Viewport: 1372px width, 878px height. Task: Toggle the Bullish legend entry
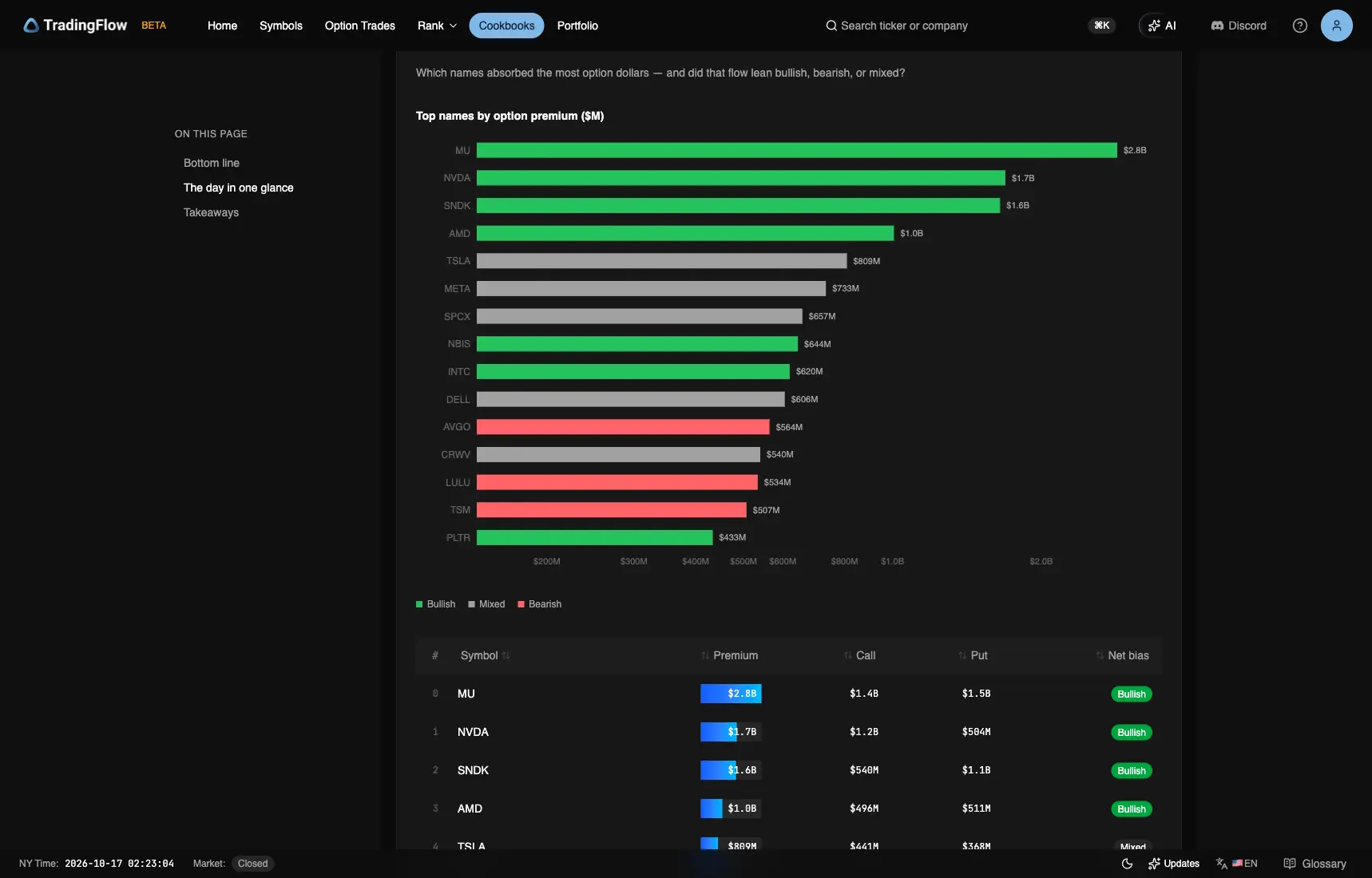click(x=435, y=604)
